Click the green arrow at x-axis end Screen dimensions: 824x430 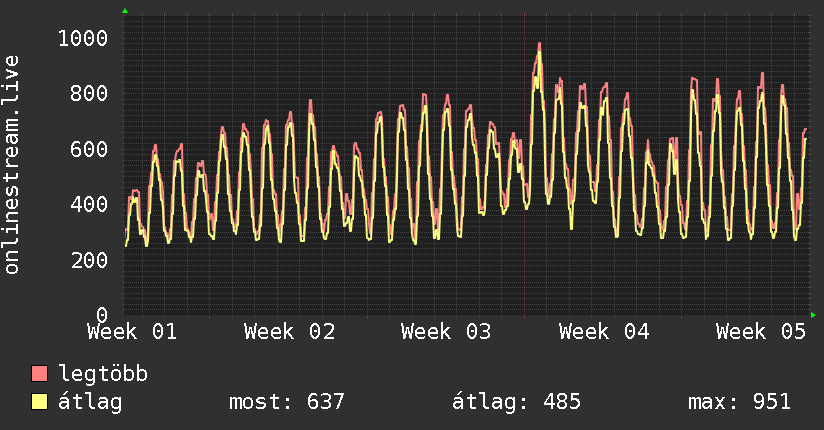pyautogui.click(x=813, y=315)
